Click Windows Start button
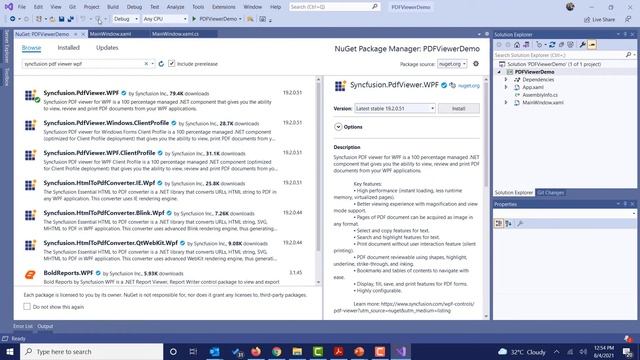Screen dimensions: 640x360 click(10, 351)
